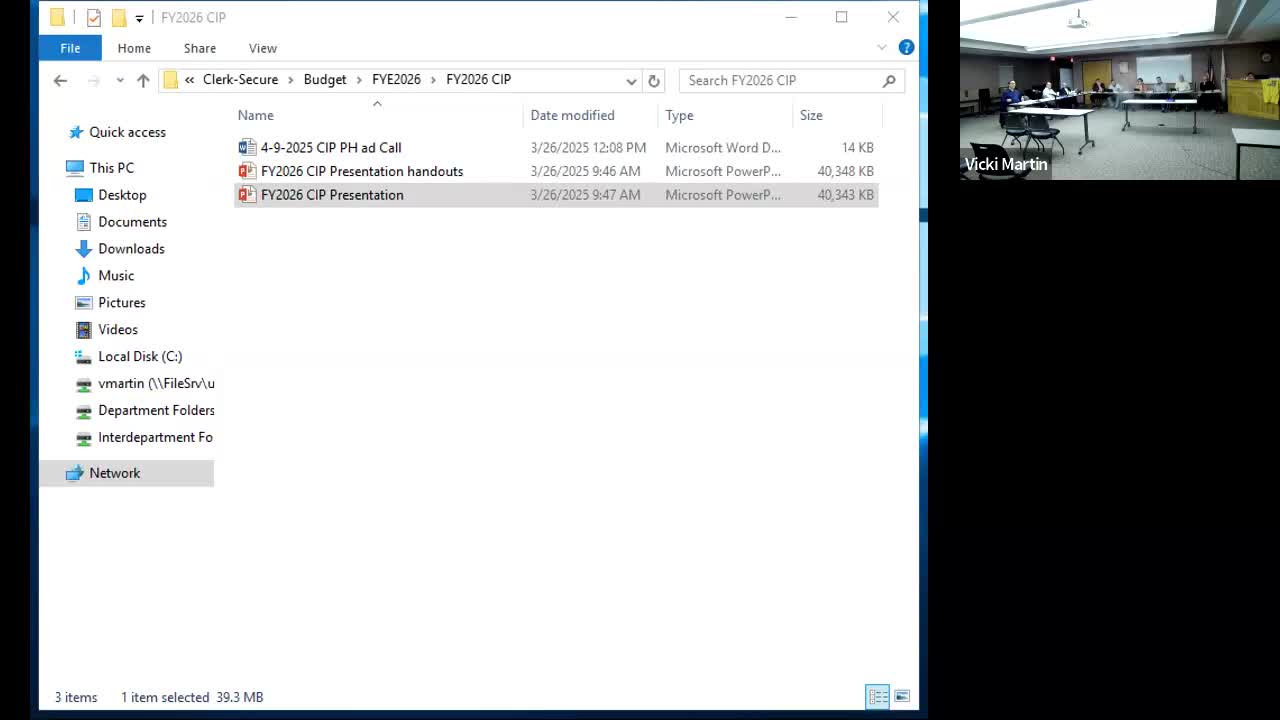
Task: Switch to the View tab
Action: click(x=262, y=48)
